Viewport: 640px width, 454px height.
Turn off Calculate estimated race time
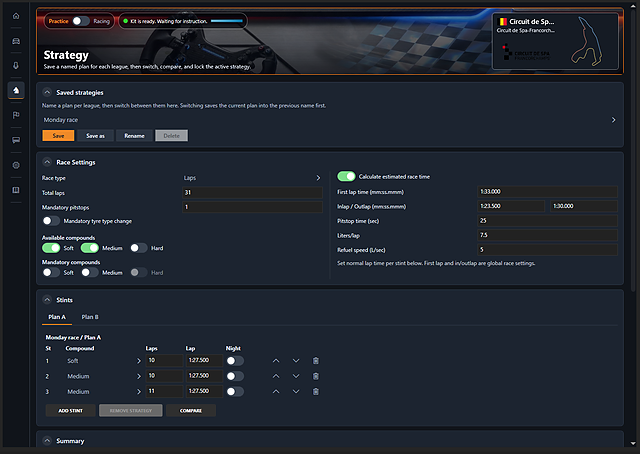pyautogui.click(x=347, y=176)
